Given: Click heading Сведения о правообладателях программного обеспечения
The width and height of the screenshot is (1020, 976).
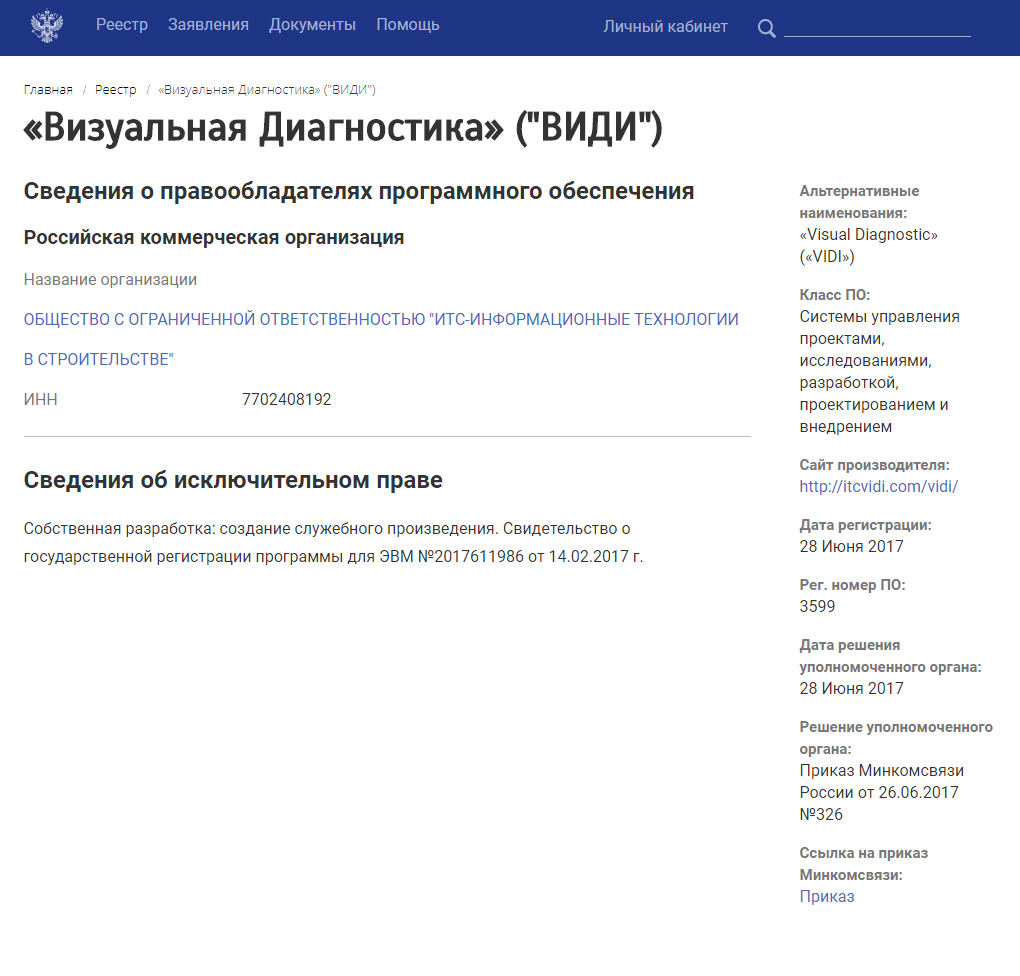Looking at the screenshot, I should click(359, 191).
